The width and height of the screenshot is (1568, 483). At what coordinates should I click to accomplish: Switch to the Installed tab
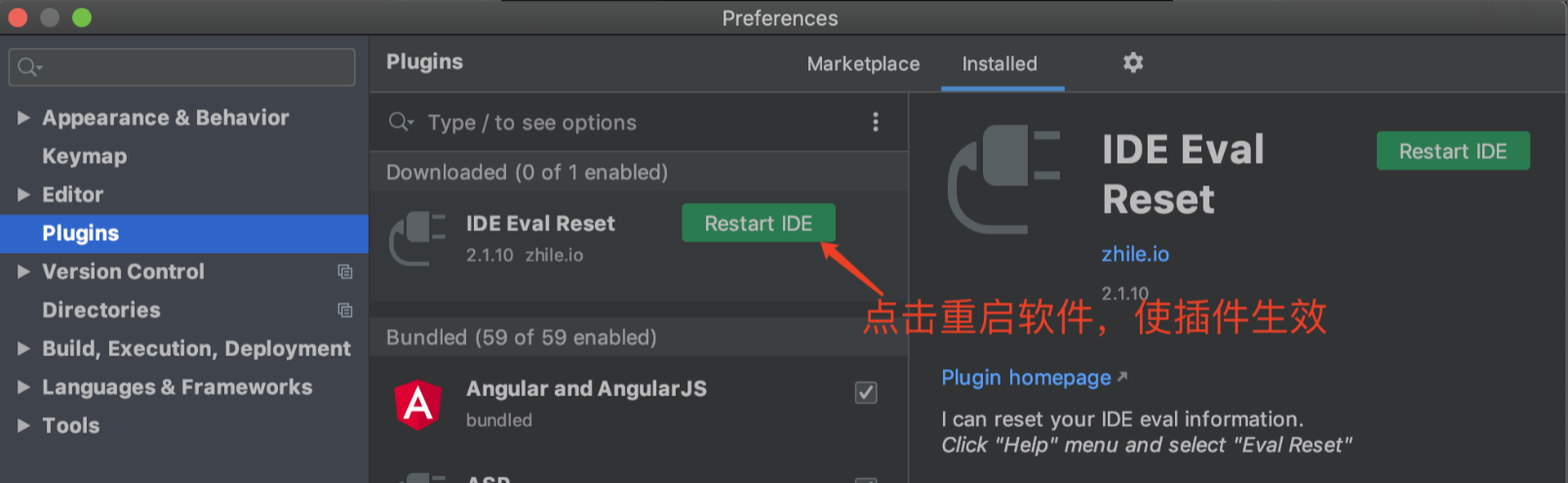pos(1000,64)
